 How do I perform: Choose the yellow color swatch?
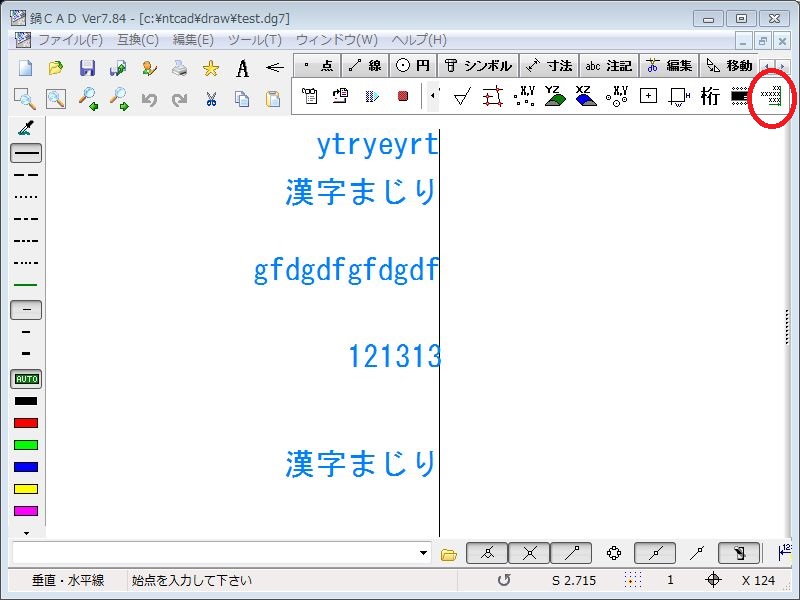point(26,489)
